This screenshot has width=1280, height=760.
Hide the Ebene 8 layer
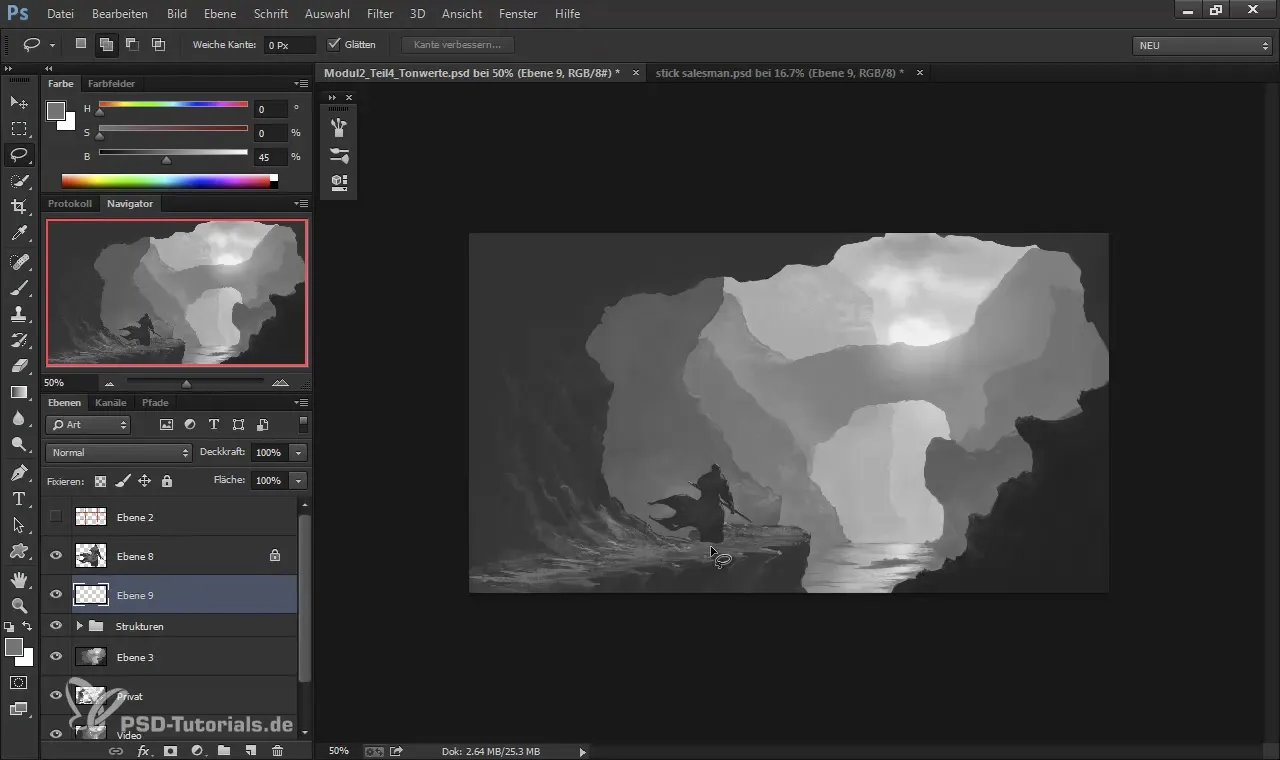tap(56, 556)
